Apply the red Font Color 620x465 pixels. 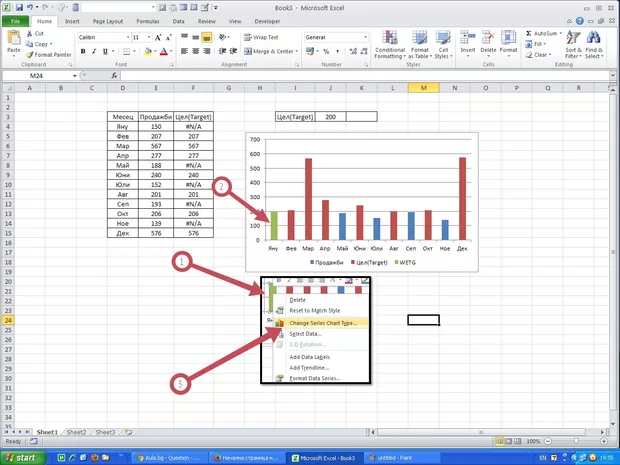(x=164, y=51)
